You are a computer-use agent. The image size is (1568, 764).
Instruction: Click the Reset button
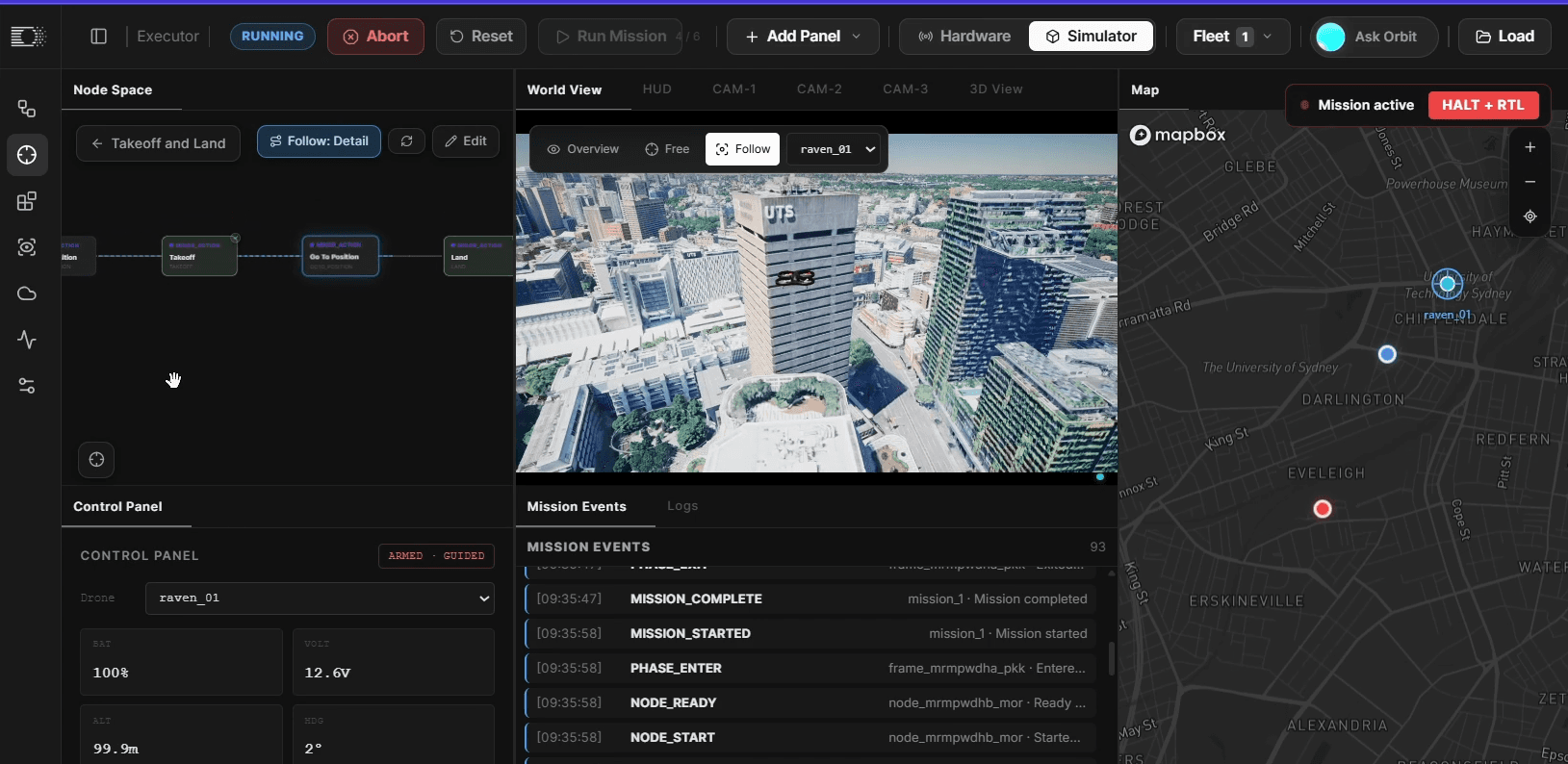(x=481, y=37)
